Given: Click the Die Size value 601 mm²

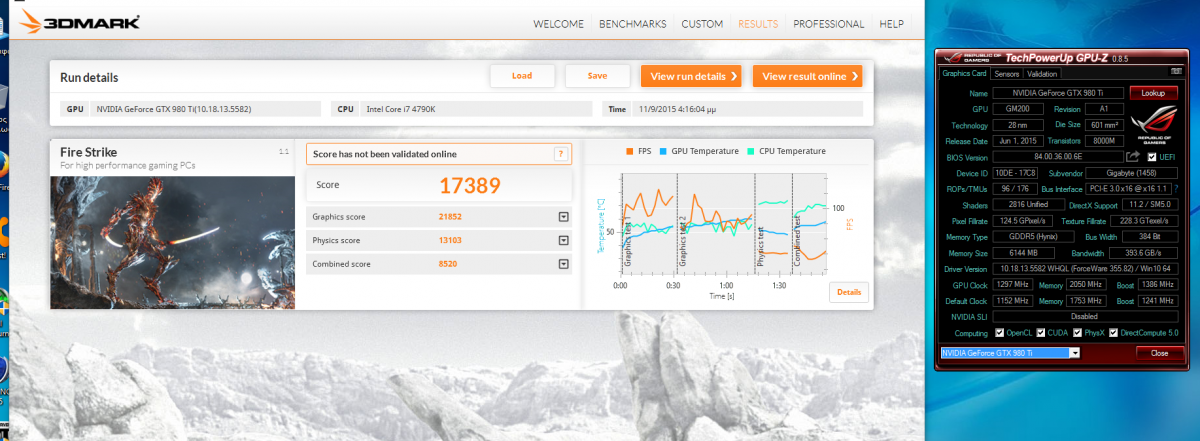Looking at the screenshot, I should coord(1103,125).
